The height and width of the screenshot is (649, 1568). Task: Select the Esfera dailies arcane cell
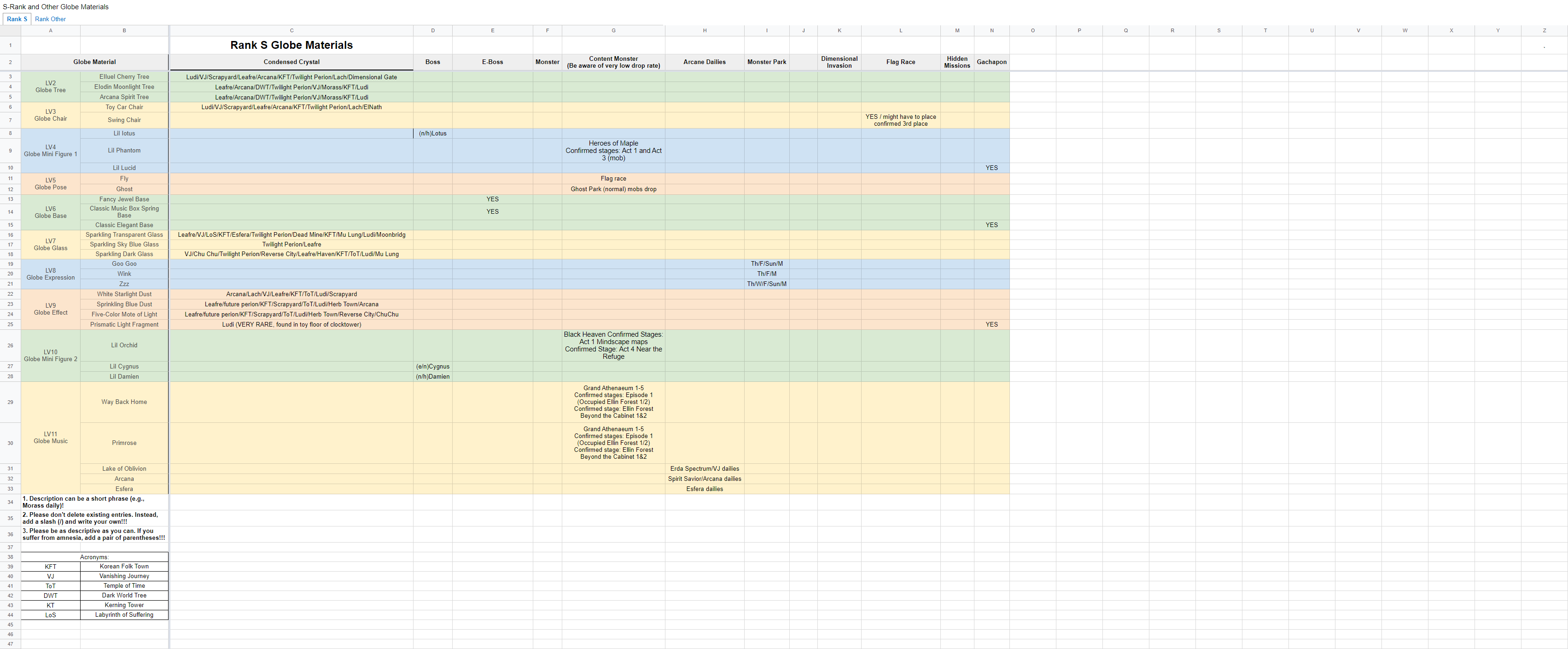click(704, 488)
